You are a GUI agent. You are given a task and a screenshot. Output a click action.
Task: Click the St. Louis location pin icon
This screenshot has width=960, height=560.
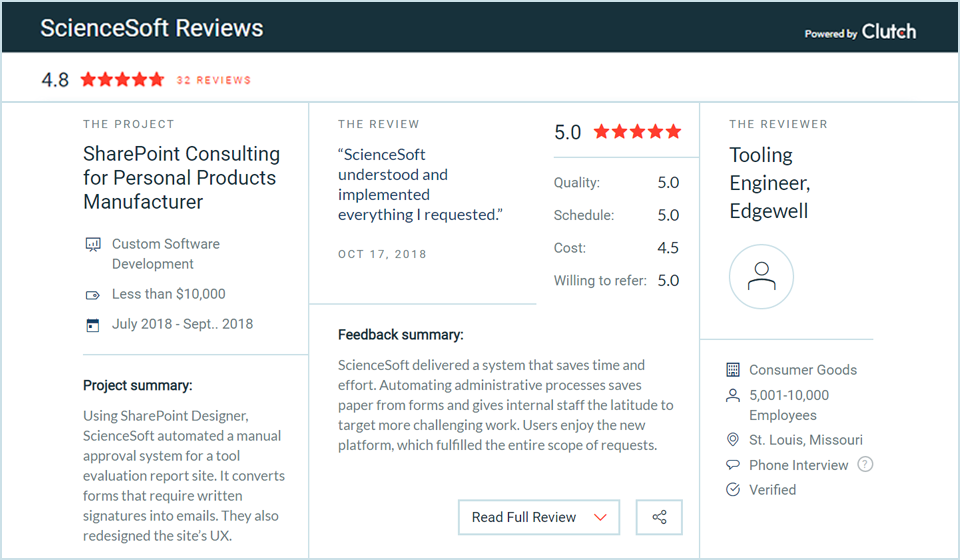coord(733,441)
